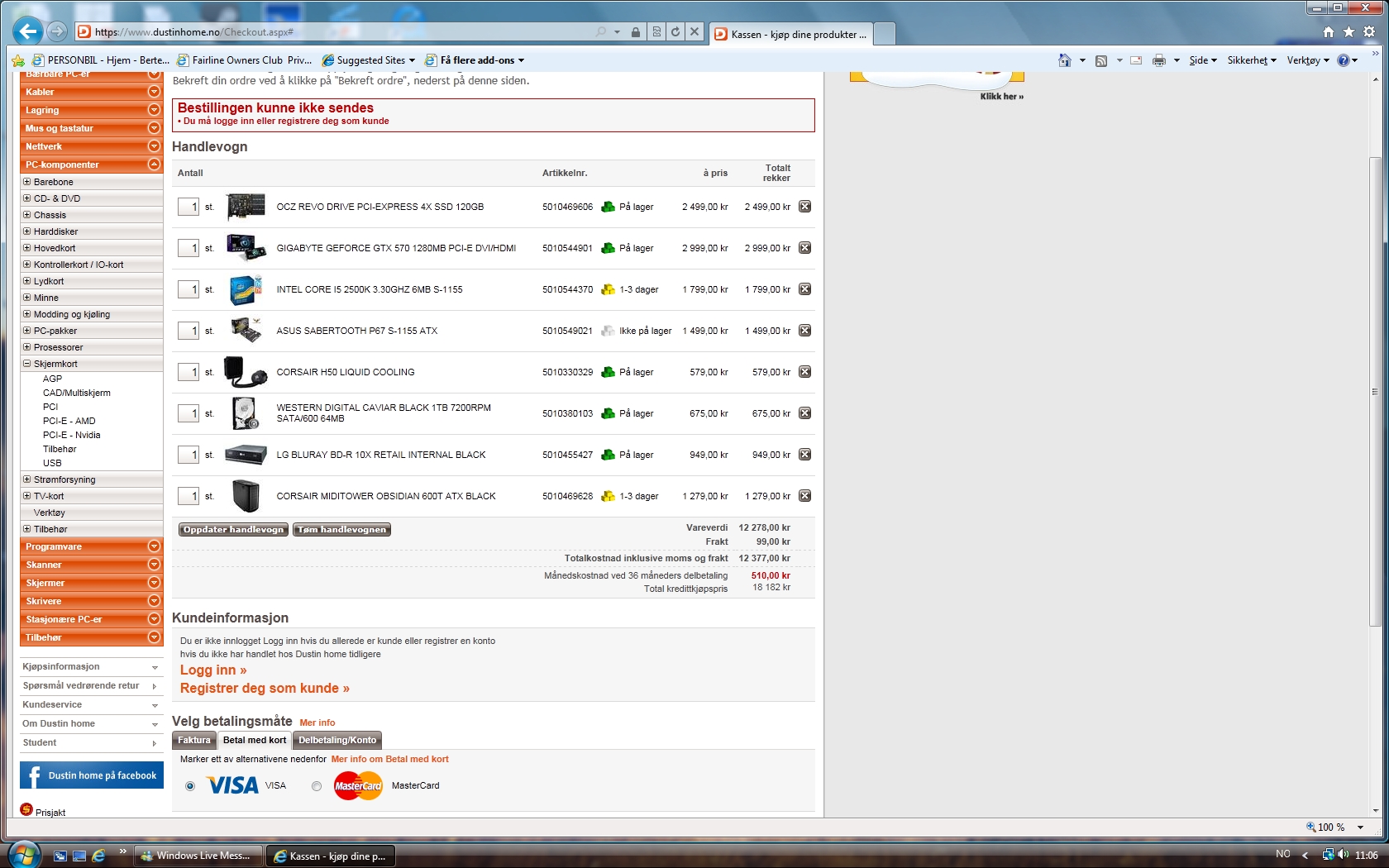Open the favorites star icon at top right
Screen dimensions: 1389x868
coord(1349,32)
